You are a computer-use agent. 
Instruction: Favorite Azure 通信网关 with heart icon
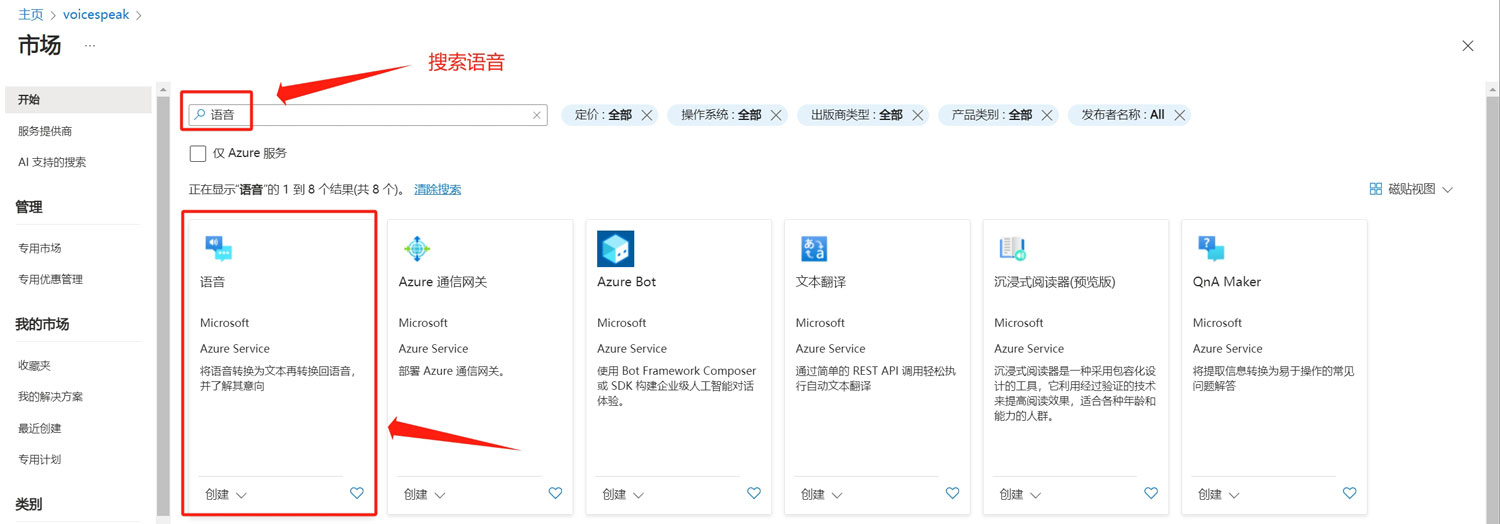[556, 493]
